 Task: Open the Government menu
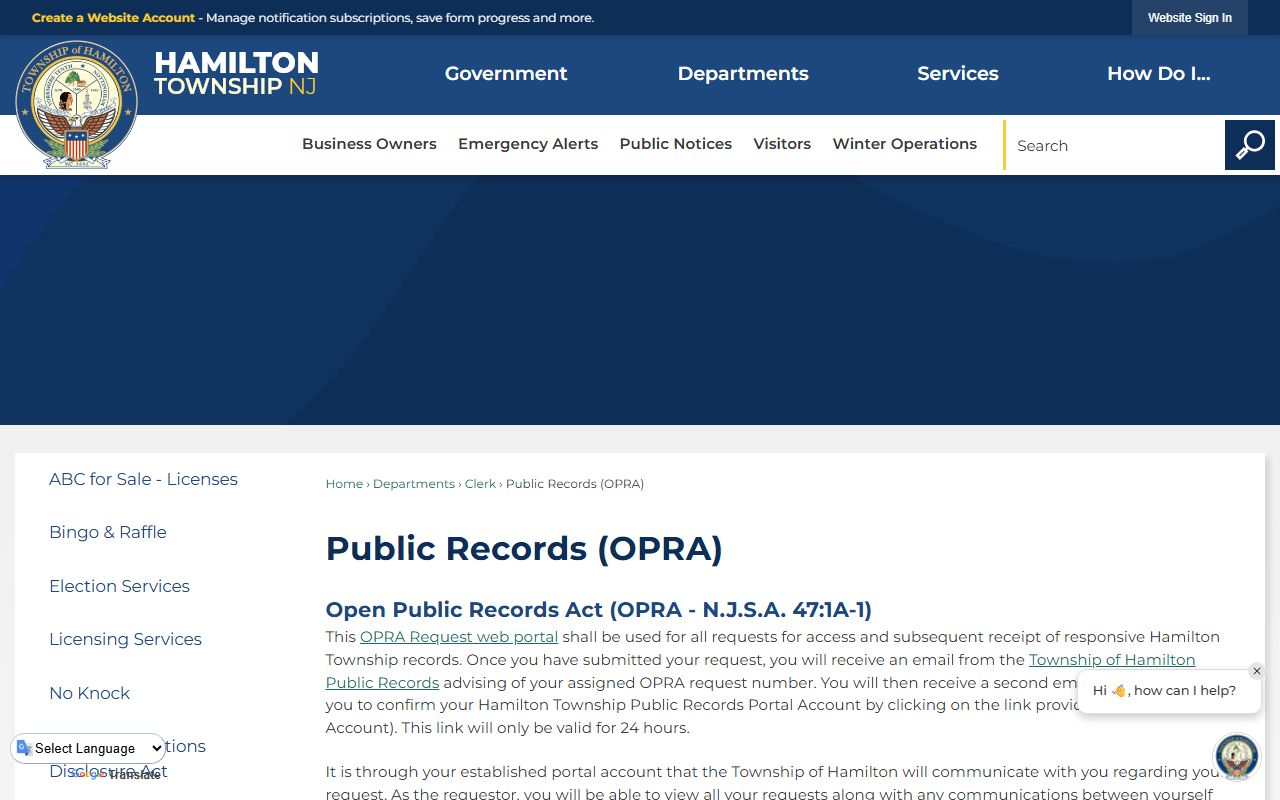pyautogui.click(x=506, y=74)
